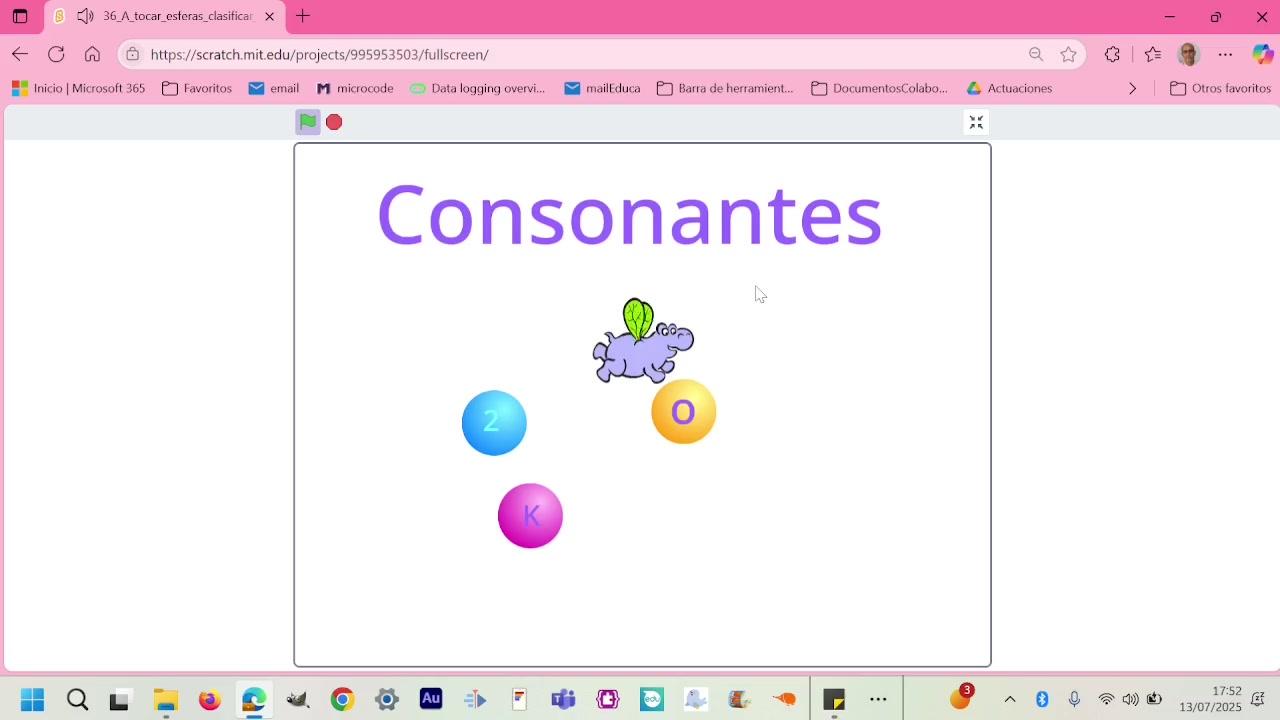1280x720 pixels.
Task: Open Windows Search from the taskbar
Action: click(77, 699)
